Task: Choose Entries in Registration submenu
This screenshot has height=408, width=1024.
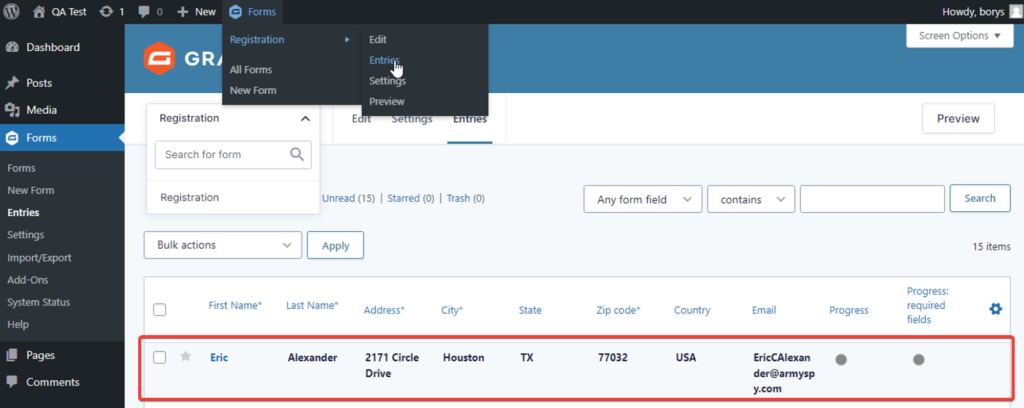Action: 384,60
